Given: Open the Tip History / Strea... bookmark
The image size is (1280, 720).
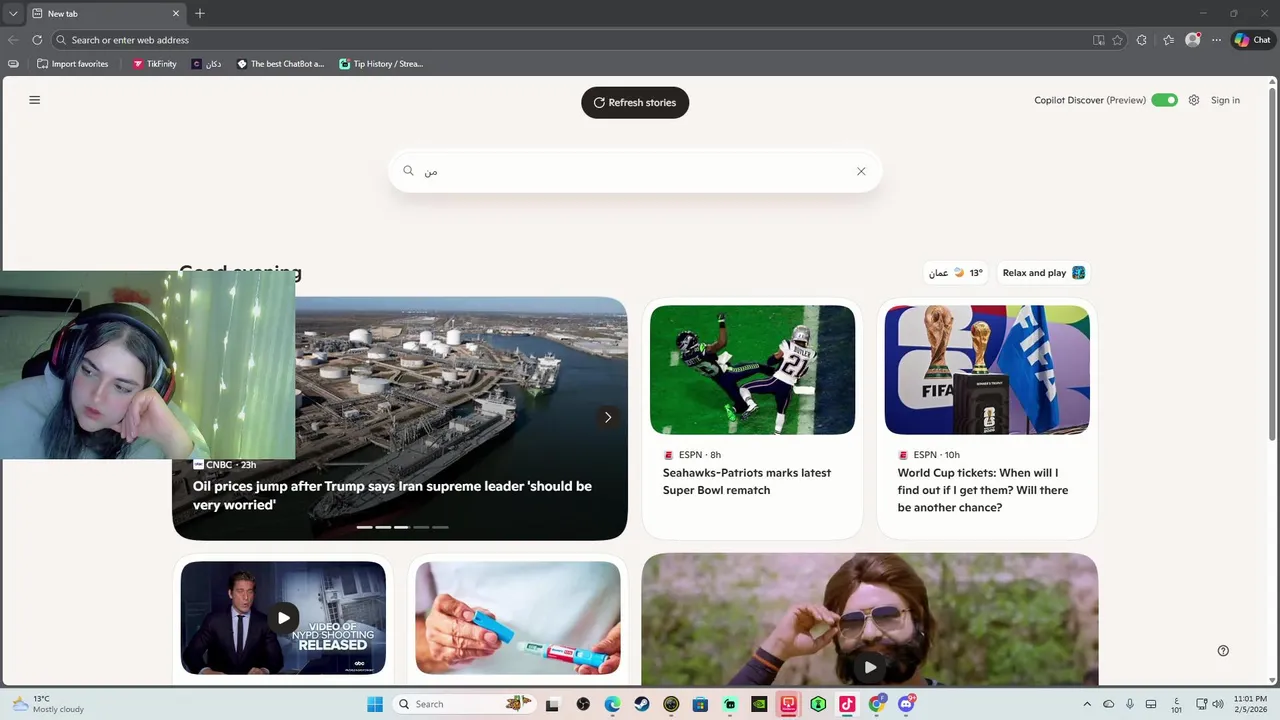Looking at the screenshot, I should 381,64.
